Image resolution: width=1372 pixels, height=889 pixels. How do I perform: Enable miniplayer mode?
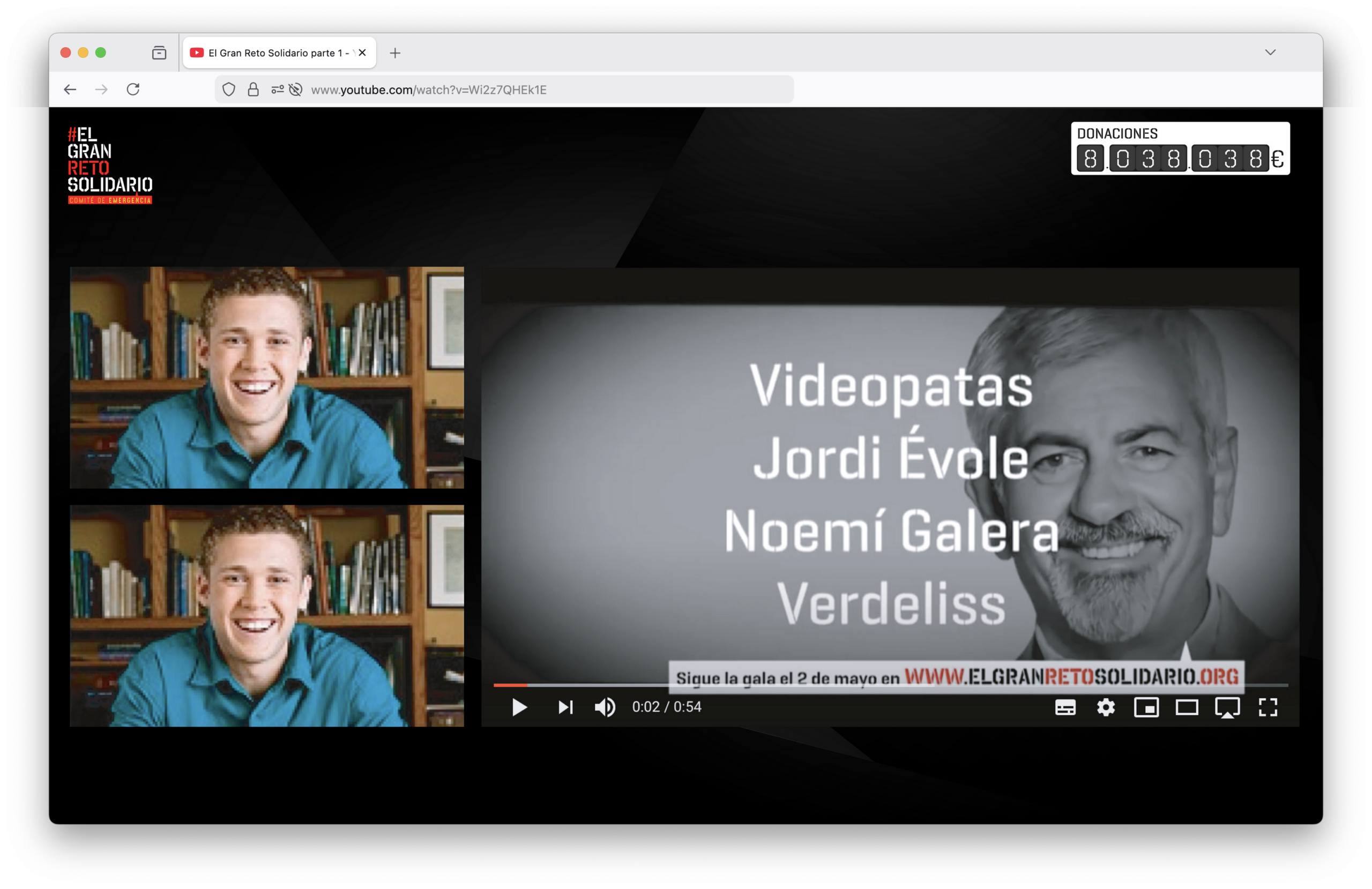(1146, 707)
